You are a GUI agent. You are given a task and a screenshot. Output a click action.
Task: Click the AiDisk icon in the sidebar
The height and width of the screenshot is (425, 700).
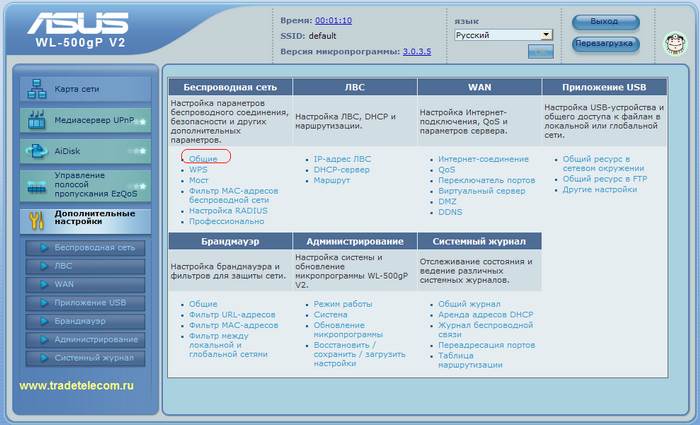36,152
